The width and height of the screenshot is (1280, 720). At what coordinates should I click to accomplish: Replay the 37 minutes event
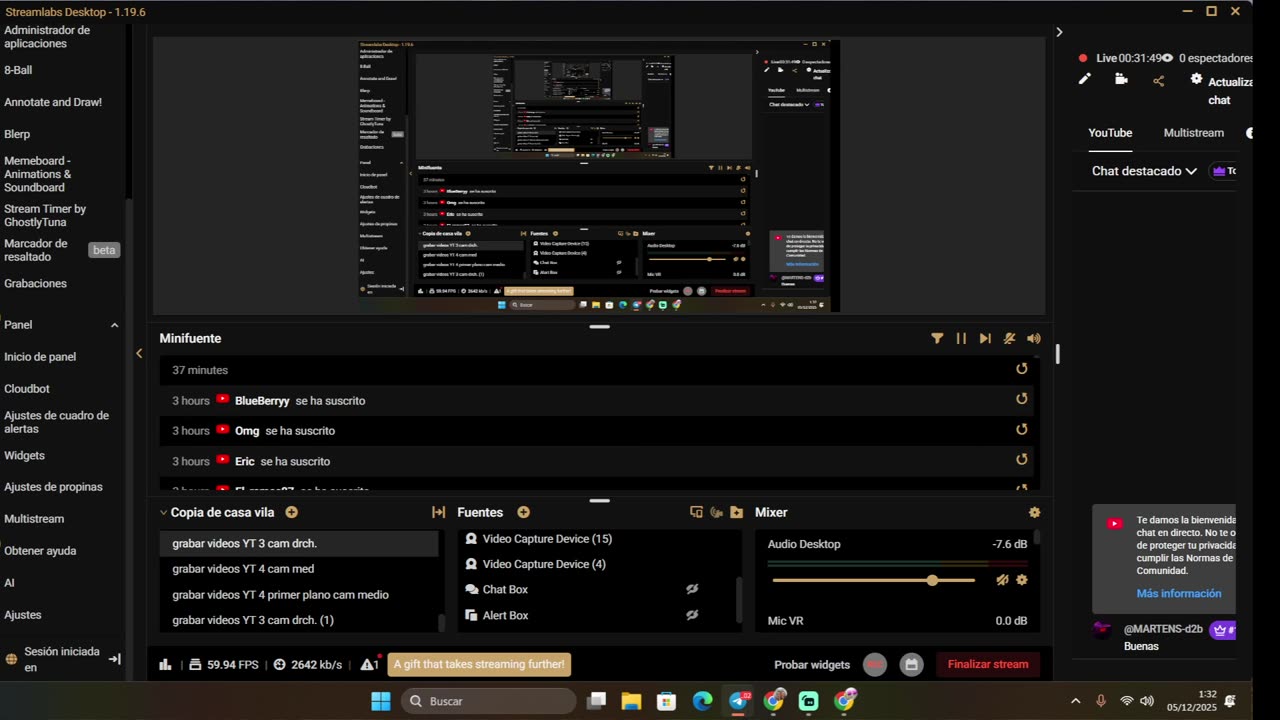[x=1021, y=369]
